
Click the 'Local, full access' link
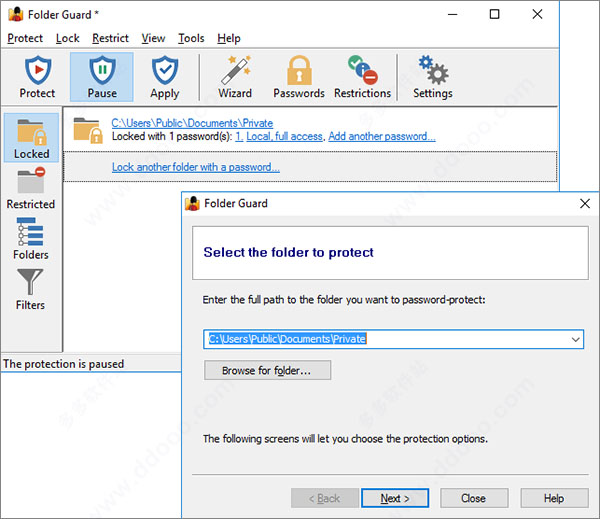coord(284,136)
